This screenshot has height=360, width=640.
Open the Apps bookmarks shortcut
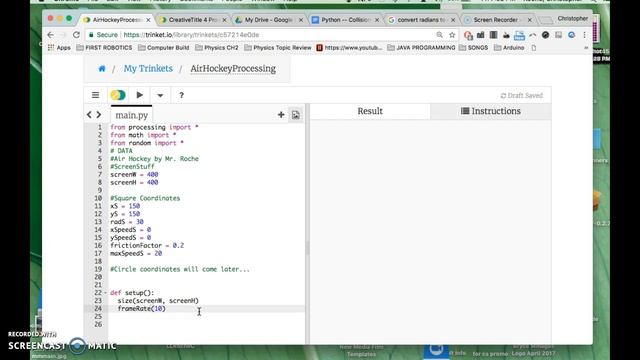[x=59, y=48]
